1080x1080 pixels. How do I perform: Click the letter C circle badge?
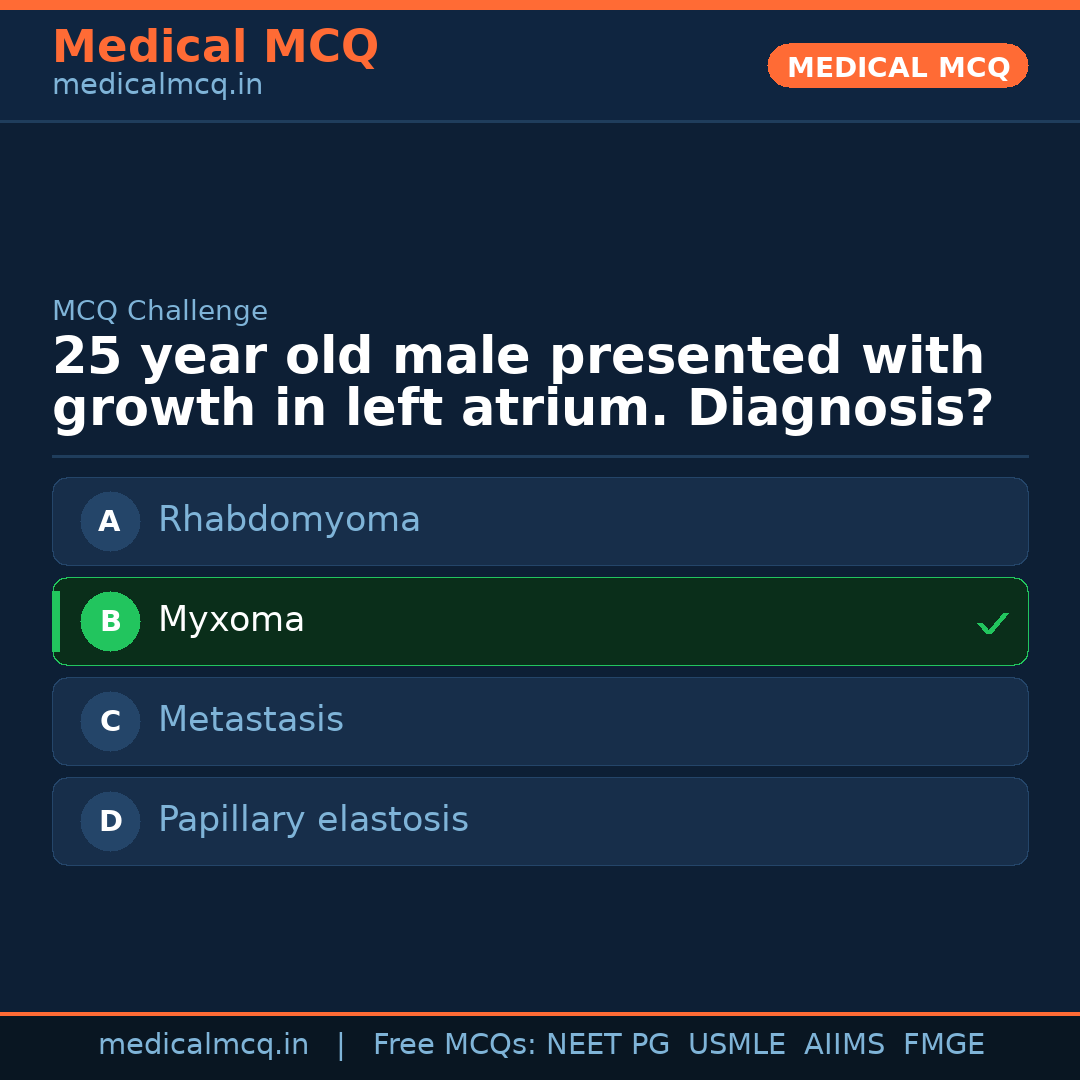click(110, 721)
